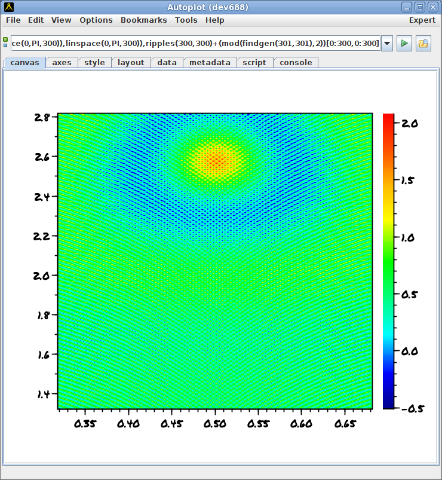Open the File menu

(13, 20)
